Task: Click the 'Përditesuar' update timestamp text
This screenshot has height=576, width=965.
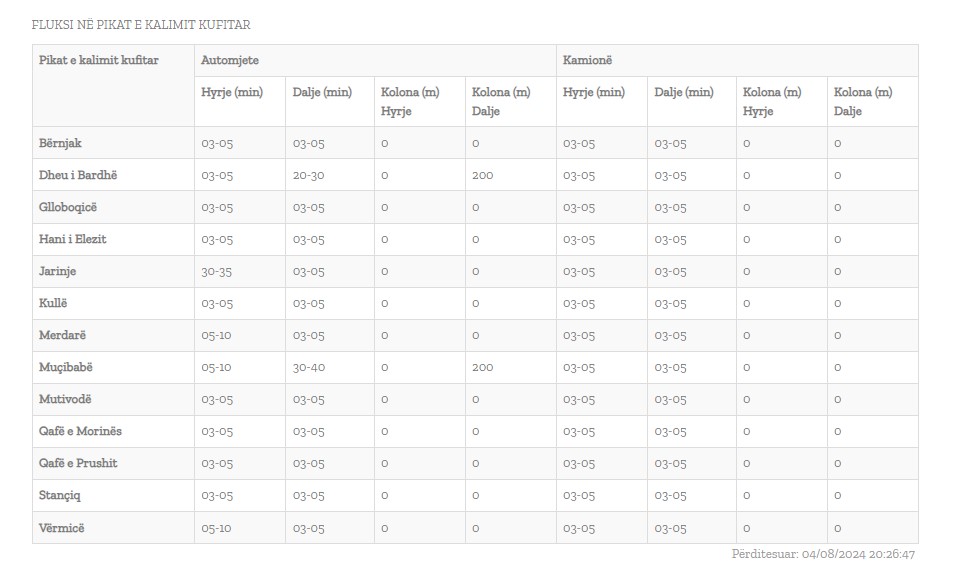Action: 823,554
